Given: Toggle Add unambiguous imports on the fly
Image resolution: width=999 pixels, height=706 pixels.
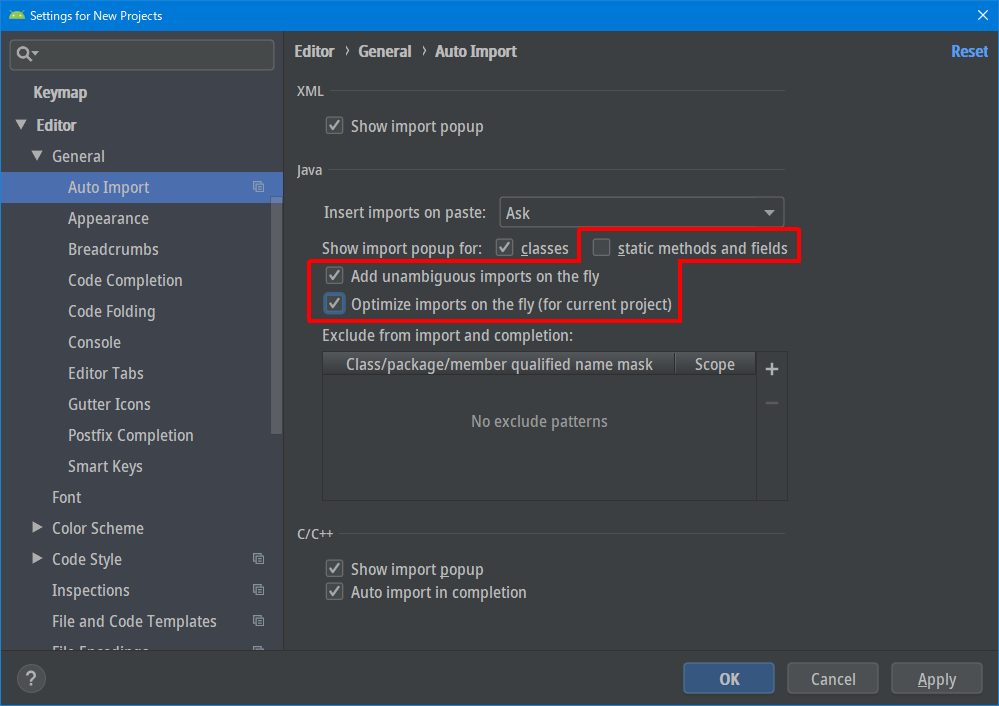Looking at the screenshot, I should pos(334,275).
